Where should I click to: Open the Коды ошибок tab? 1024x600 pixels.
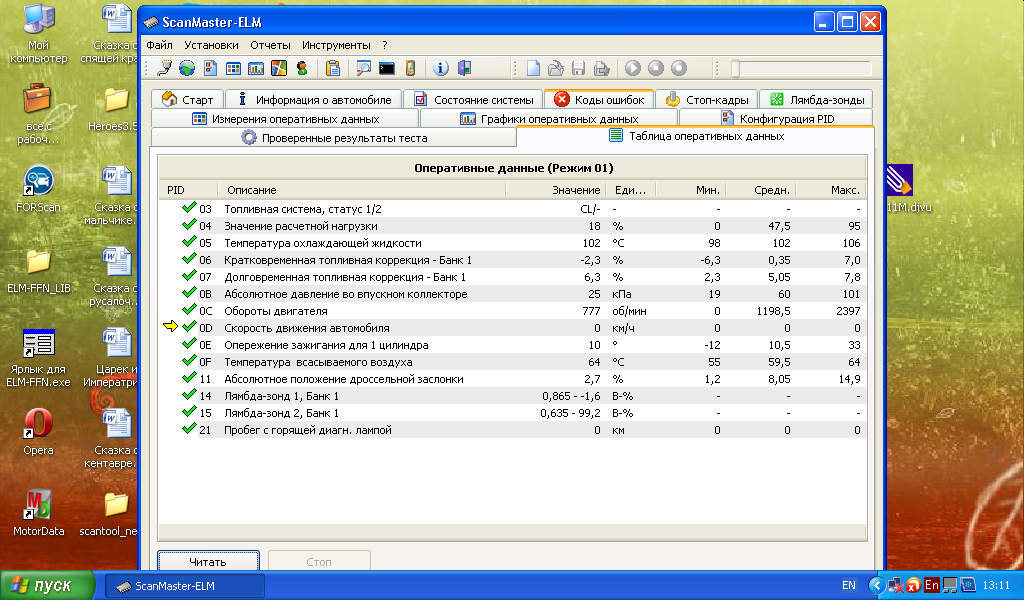599,99
